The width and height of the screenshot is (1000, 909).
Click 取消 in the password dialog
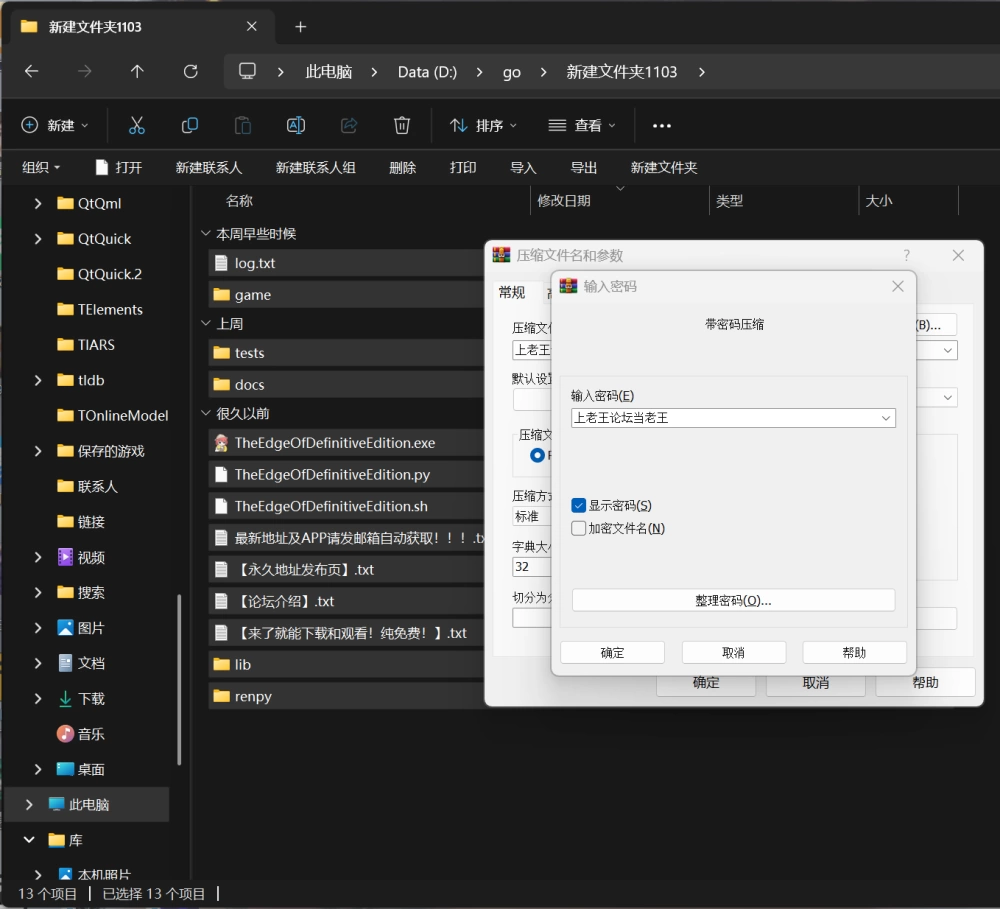click(733, 653)
